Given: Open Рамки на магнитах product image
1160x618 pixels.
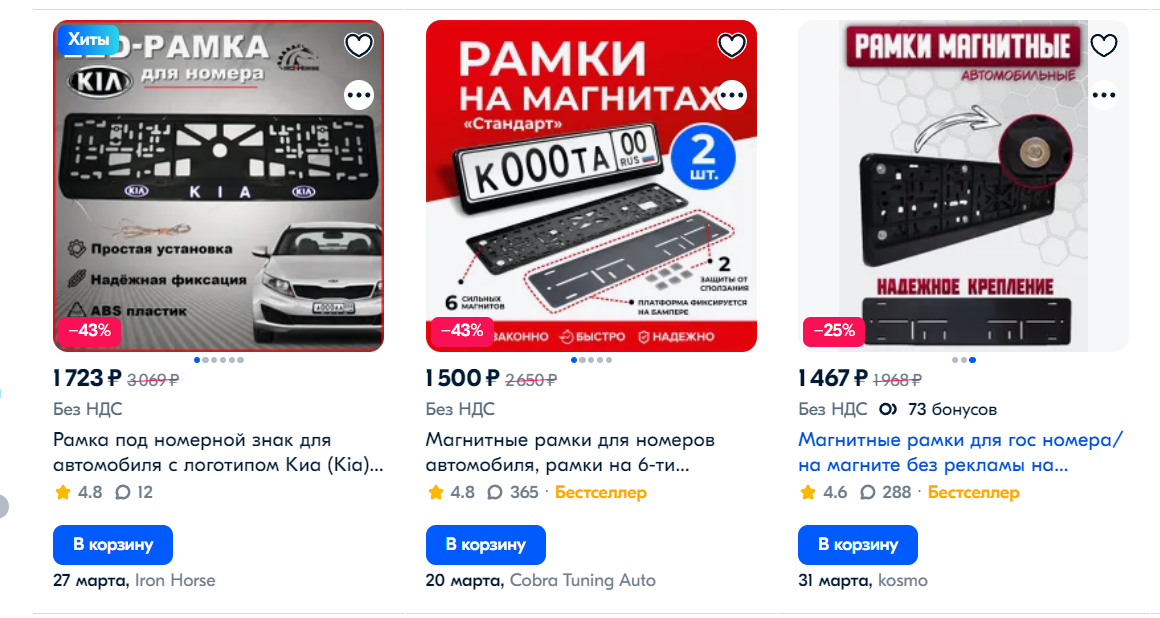Looking at the screenshot, I should 591,186.
